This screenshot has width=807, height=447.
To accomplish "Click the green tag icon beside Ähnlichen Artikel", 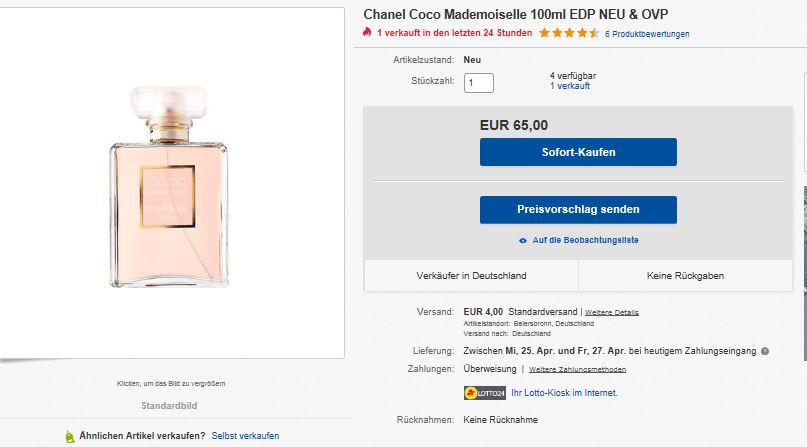I will 69,437.
